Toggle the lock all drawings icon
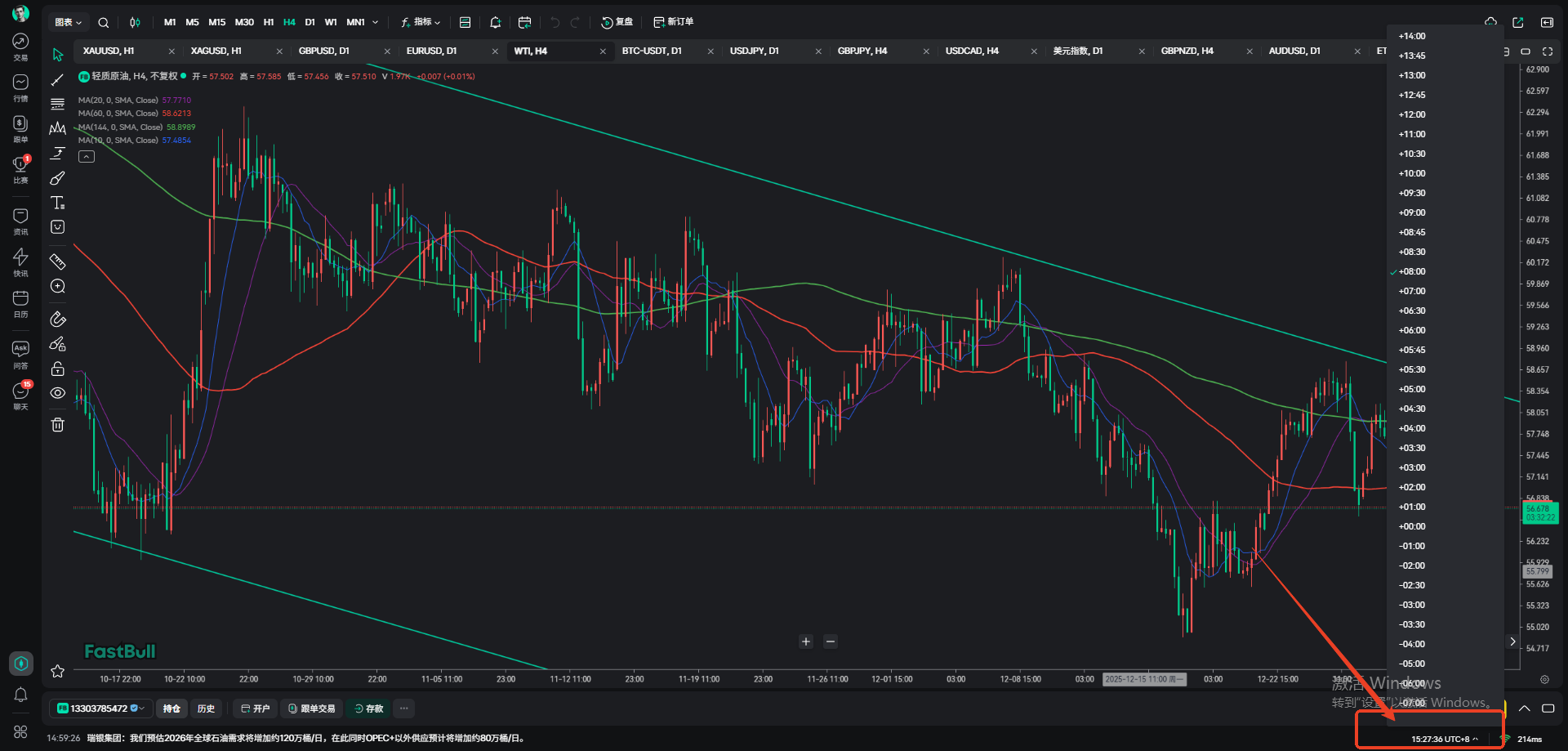This screenshot has width=1568, height=751. [57, 369]
